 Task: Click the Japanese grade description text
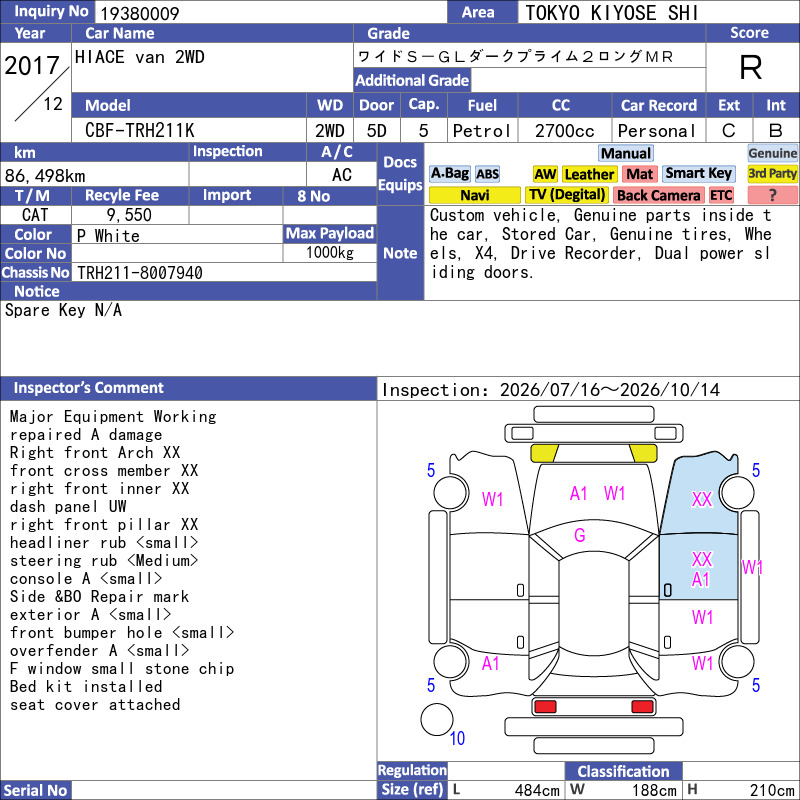(515, 56)
